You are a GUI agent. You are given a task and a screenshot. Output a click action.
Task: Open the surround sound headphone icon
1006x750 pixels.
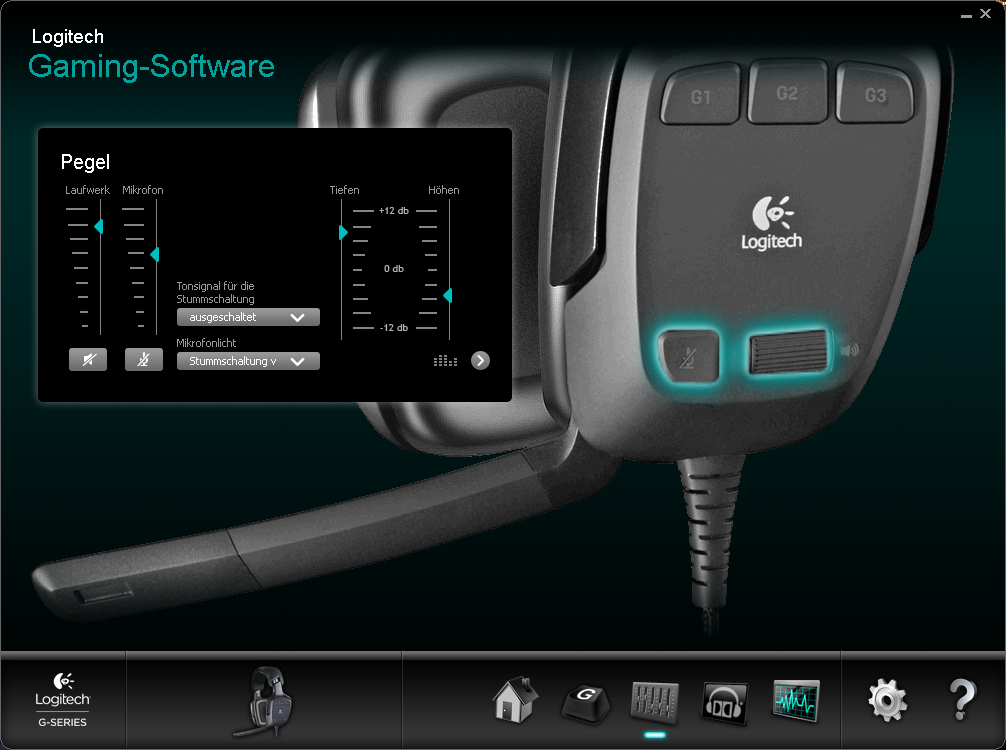coord(725,702)
